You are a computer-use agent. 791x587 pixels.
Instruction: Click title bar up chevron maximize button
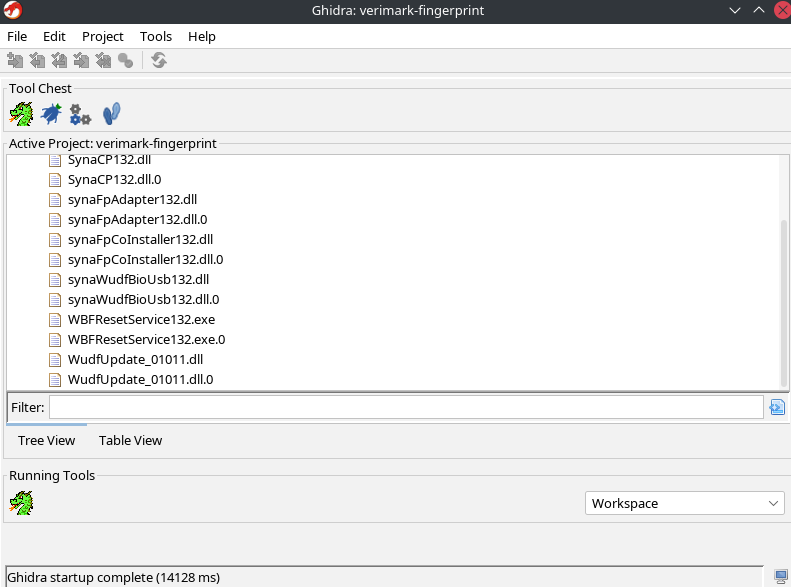pyautogui.click(x=759, y=10)
